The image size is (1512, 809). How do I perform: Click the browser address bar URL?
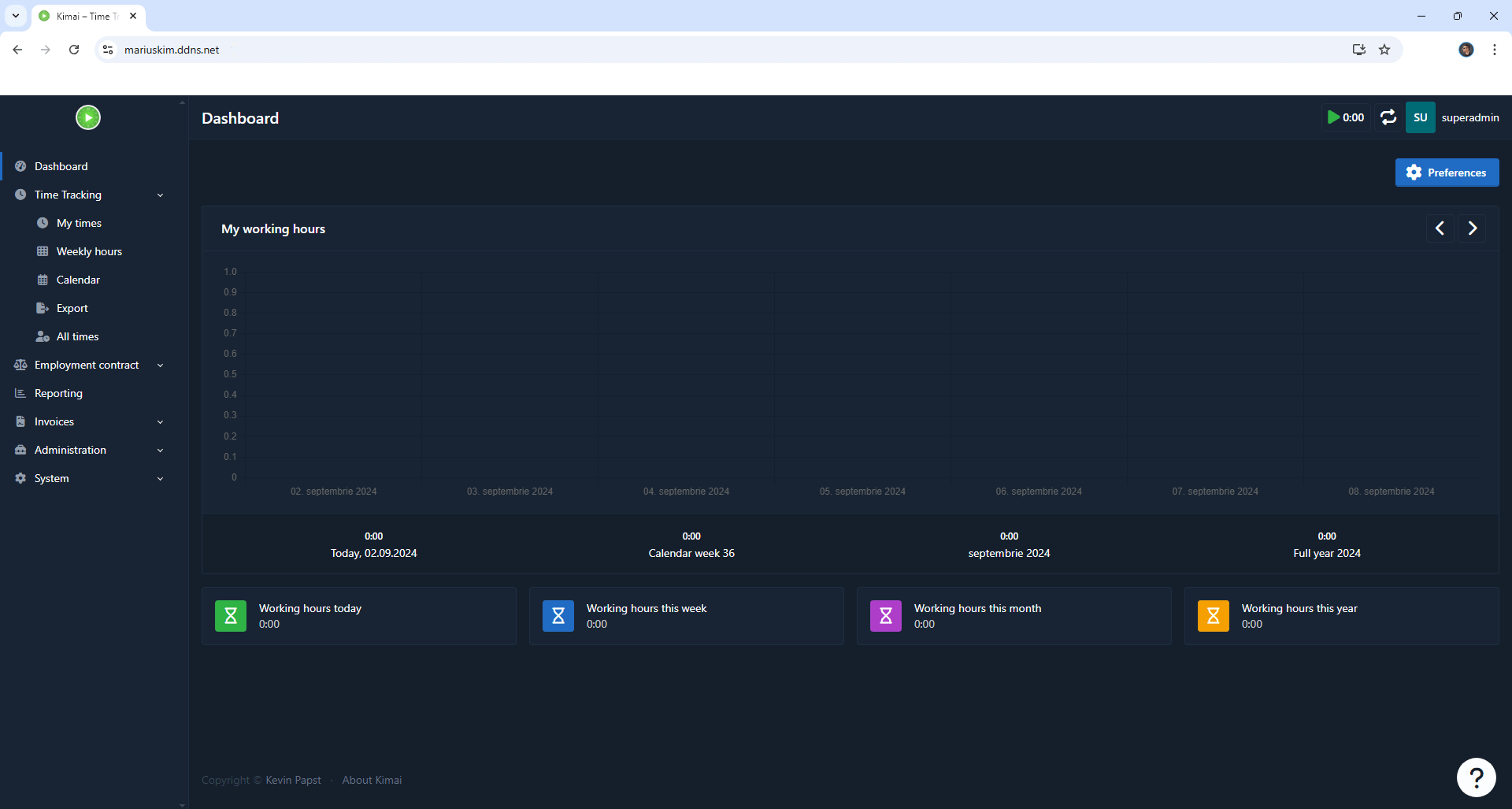172,50
